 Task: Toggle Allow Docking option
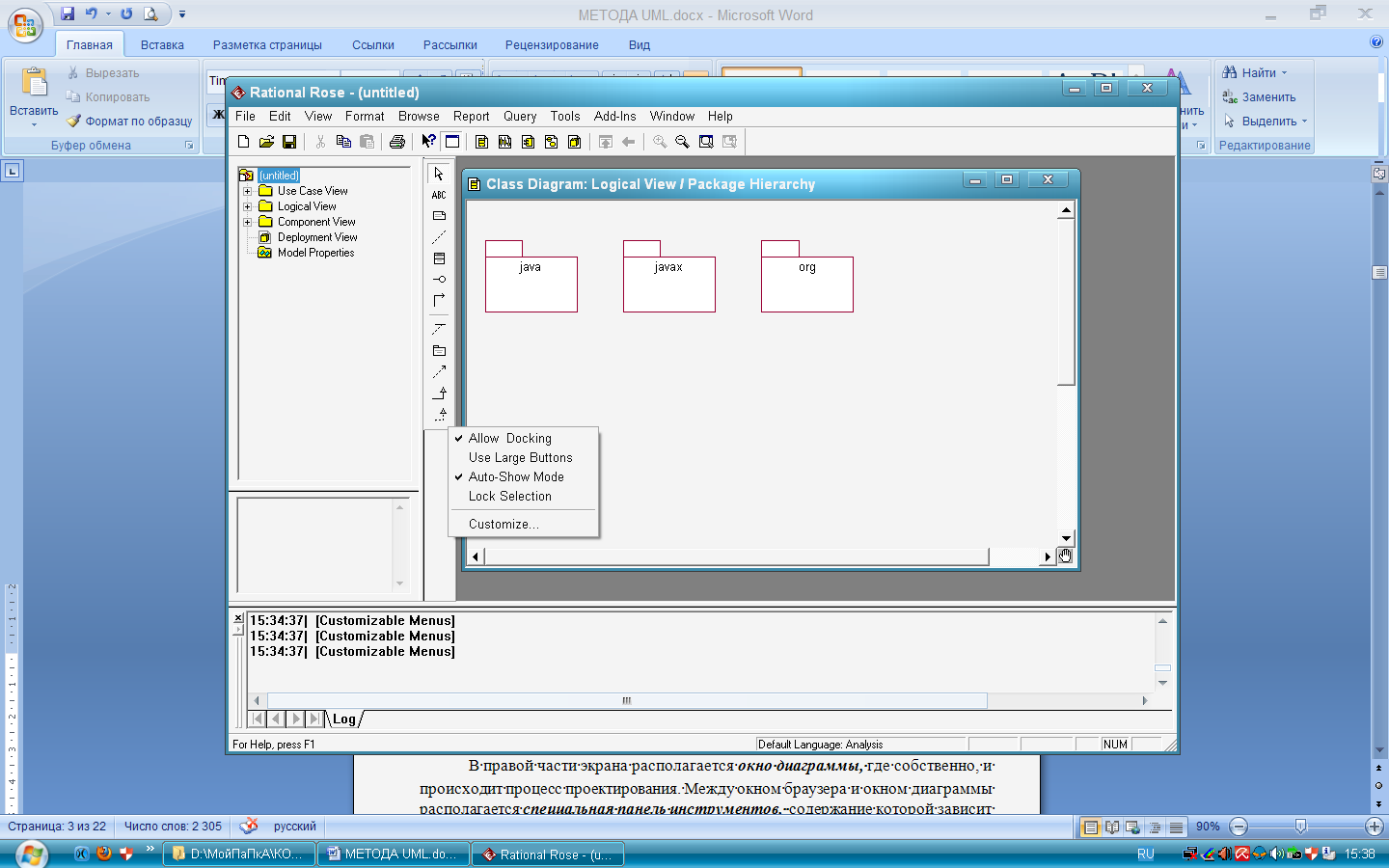pos(524,438)
